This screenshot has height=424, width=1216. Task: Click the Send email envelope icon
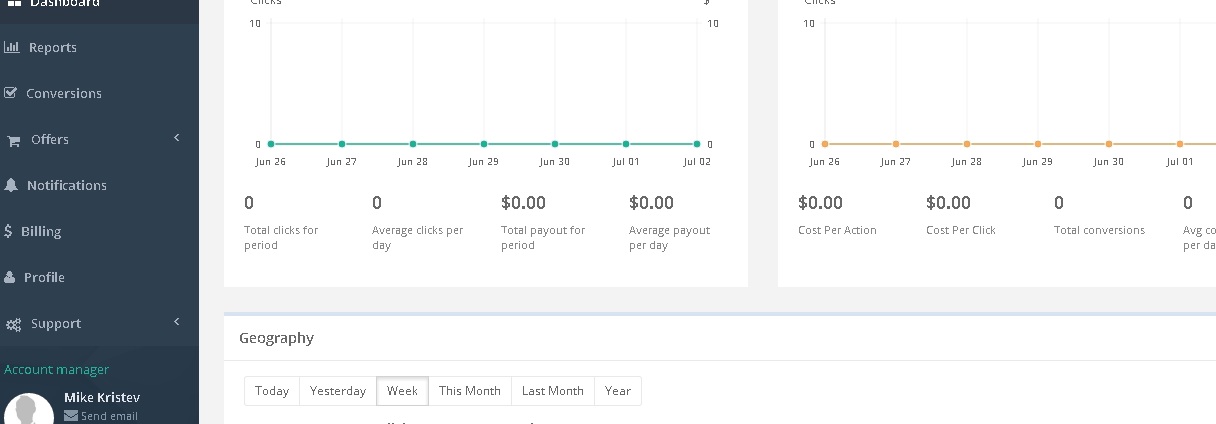[x=71, y=416]
